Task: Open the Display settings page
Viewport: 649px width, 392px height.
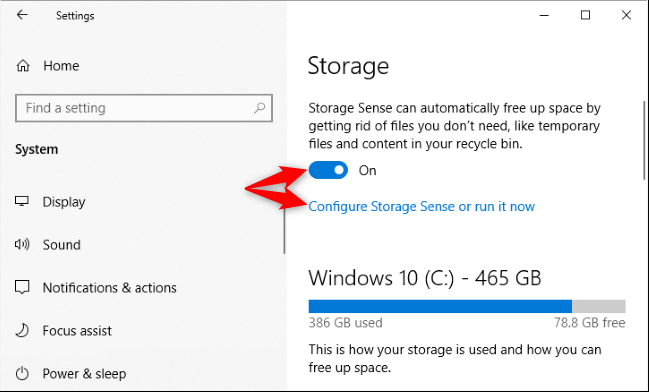Action: point(64,202)
